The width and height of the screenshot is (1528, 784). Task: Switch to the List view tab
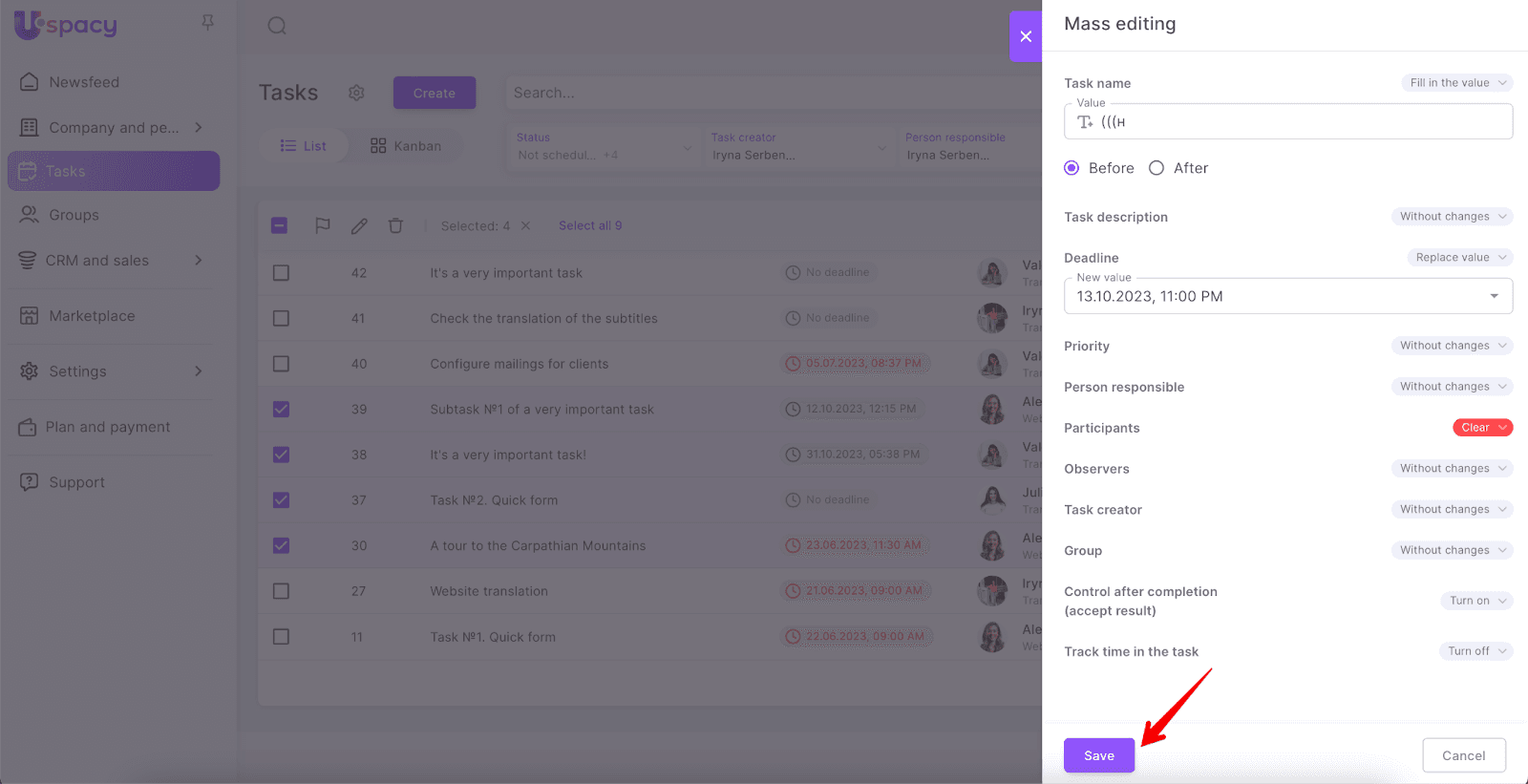click(304, 146)
